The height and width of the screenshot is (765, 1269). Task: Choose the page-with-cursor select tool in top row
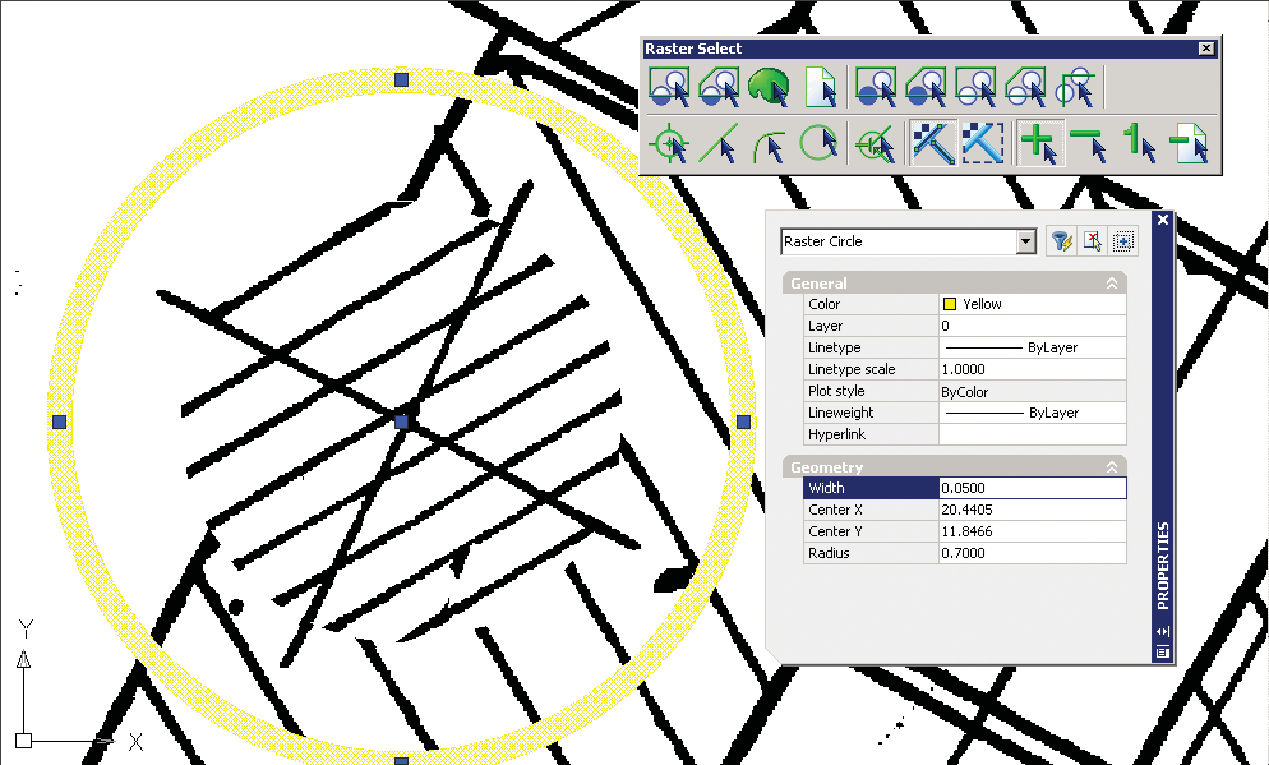pyautogui.click(x=819, y=86)
